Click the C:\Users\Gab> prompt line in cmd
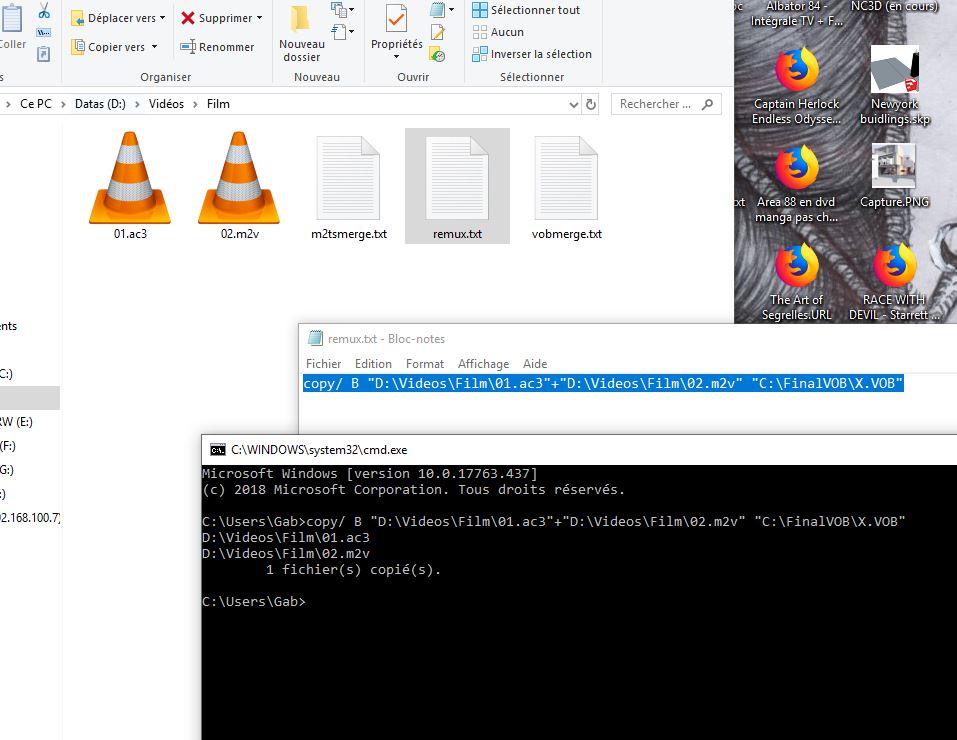The width and height of the screenshot is (957, 740). 253,601
